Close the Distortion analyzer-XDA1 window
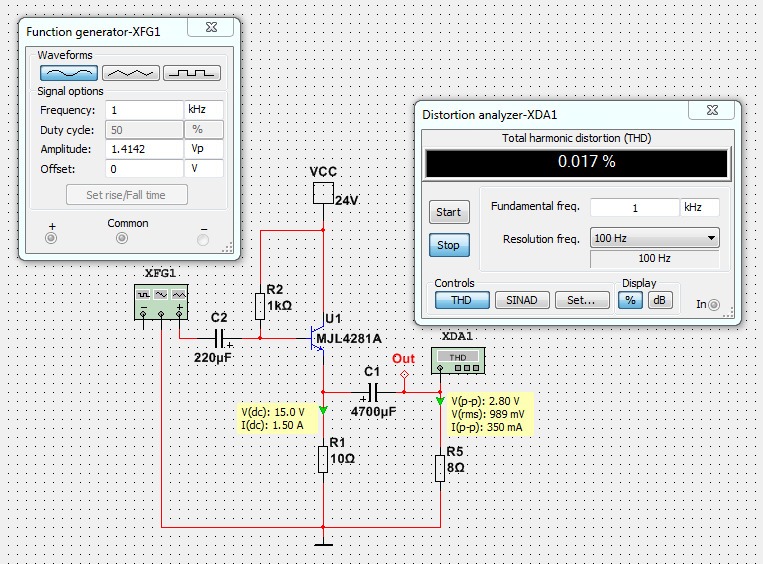This screenshot has width=763, height=564. pyautogui.click(x=712, y=110)
